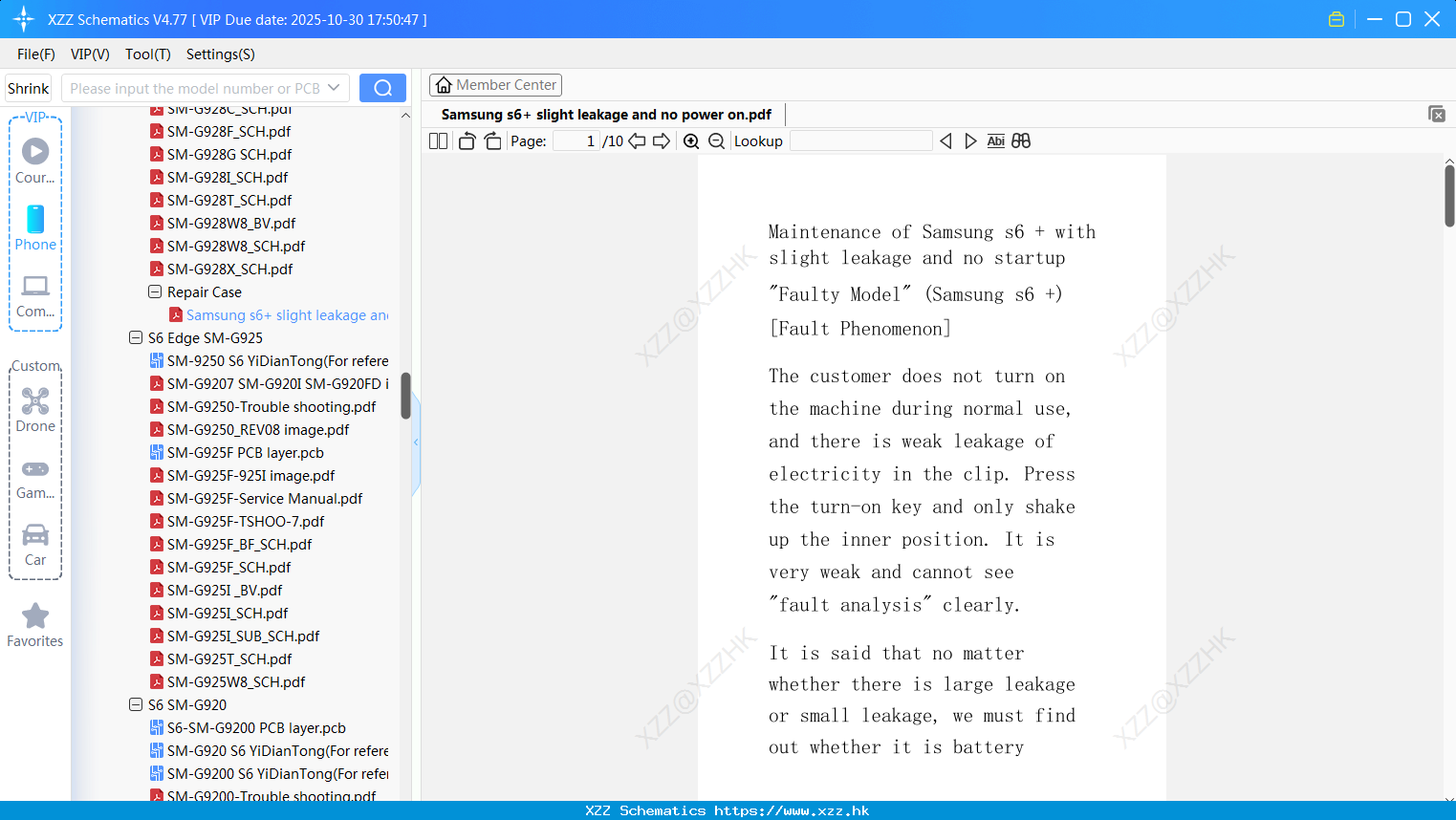Zoom out of the PDF

click(716, 141)
